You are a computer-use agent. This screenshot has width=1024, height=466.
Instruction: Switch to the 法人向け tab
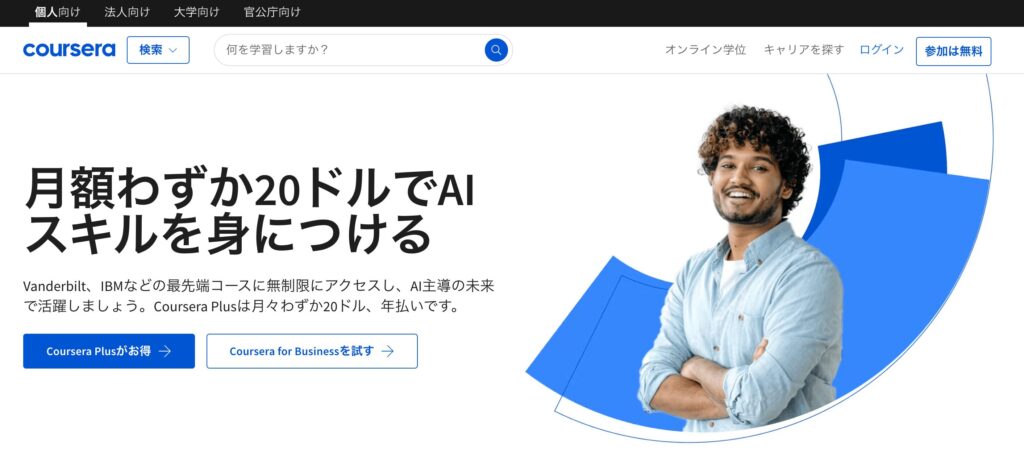tap(127, 12)
